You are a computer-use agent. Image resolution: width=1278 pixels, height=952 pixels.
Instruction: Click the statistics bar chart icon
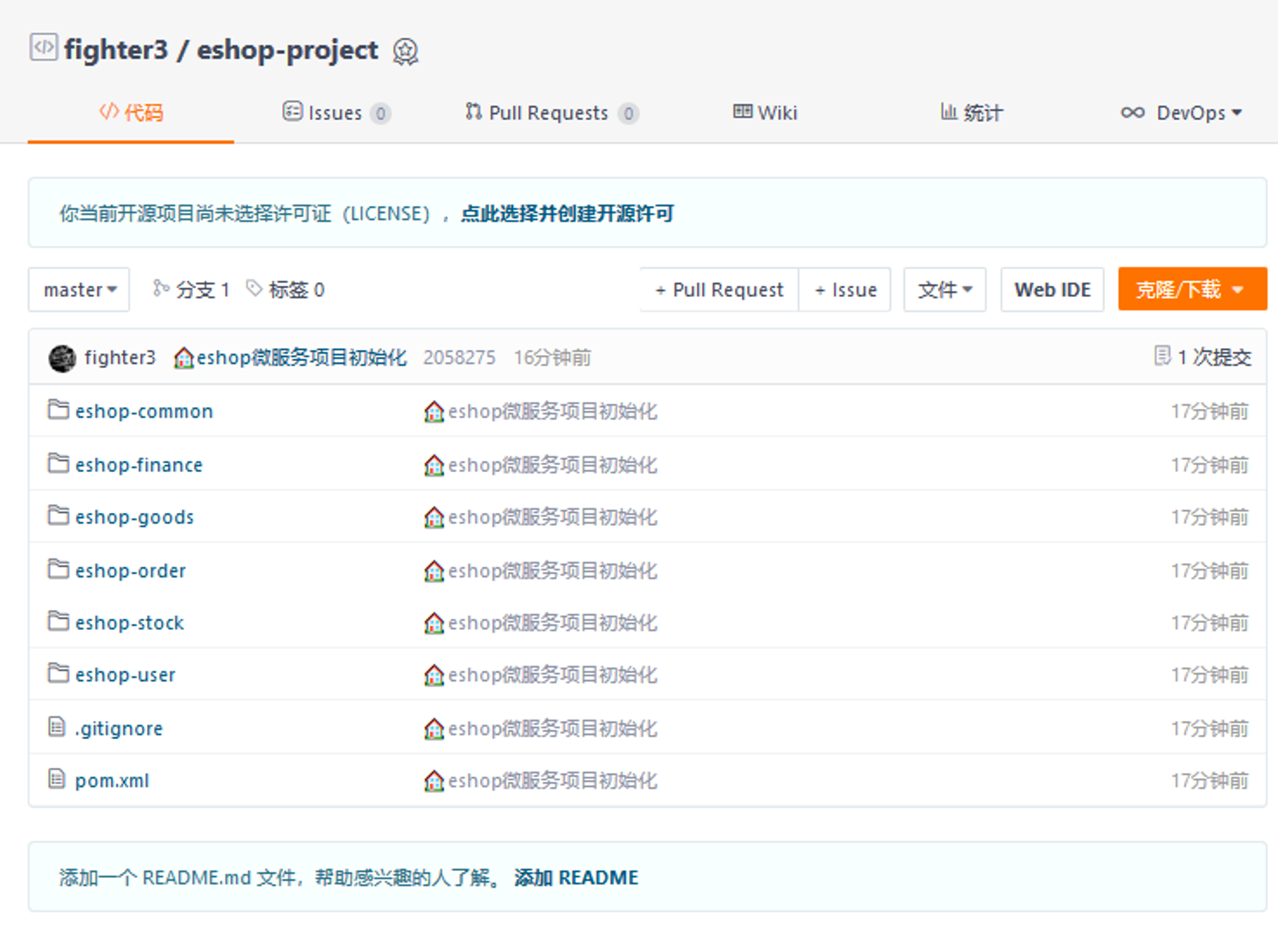pyautogui.click(x=949, y=111)
